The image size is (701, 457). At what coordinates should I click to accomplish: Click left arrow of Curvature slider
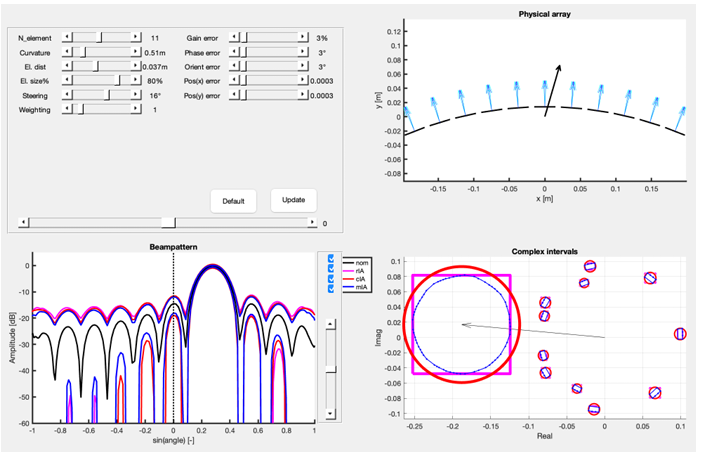[67, 52]
